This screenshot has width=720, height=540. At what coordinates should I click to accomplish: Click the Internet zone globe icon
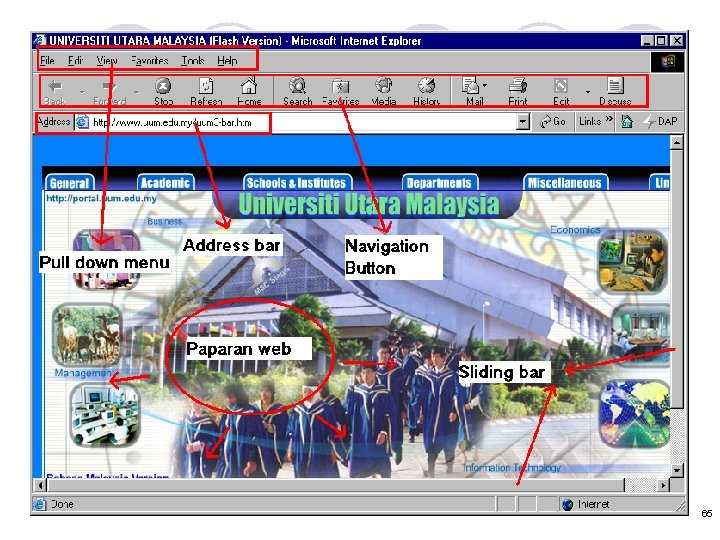pos(568,504)
